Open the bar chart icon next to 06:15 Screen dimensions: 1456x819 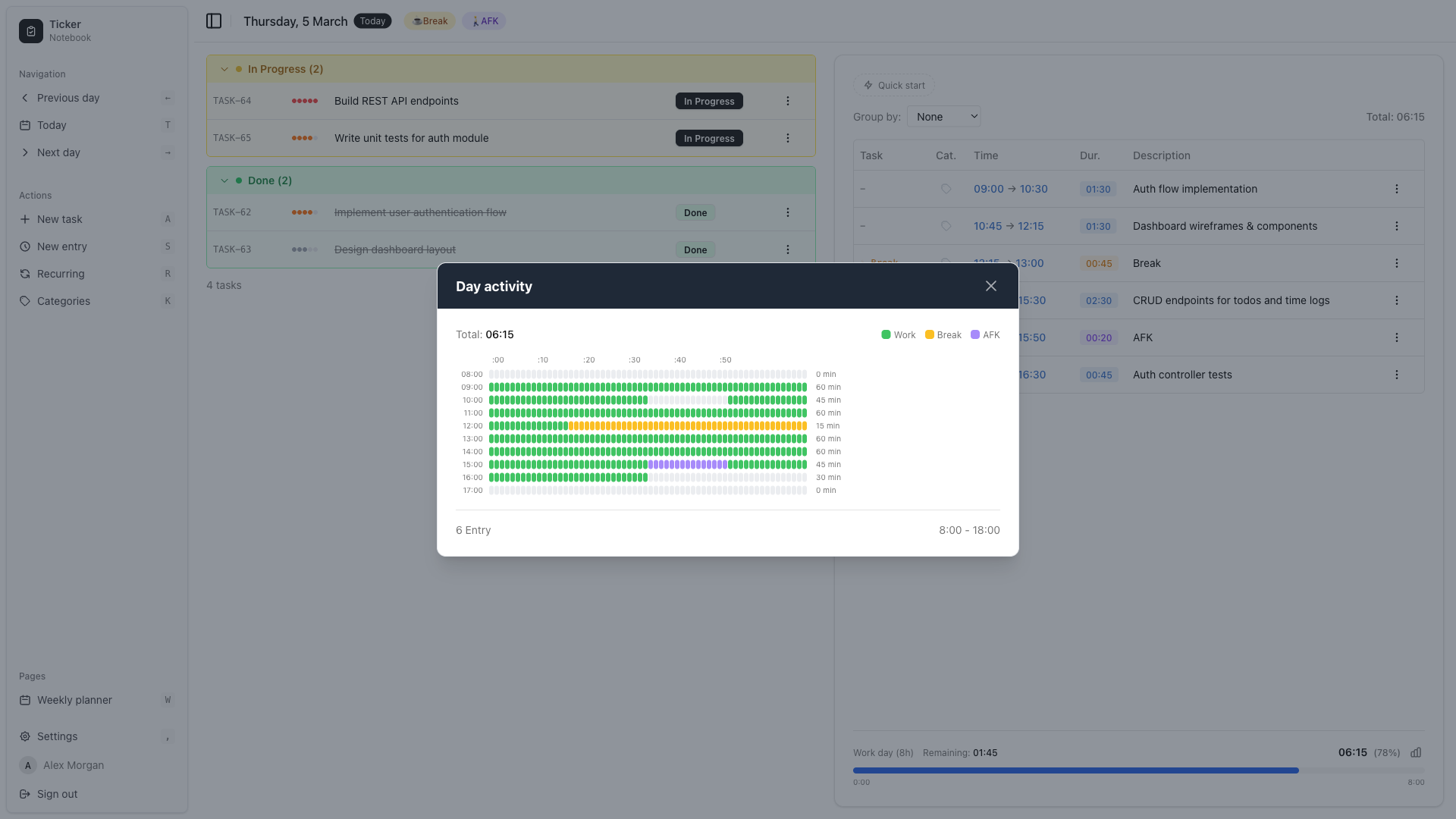tap(1417, 753)
